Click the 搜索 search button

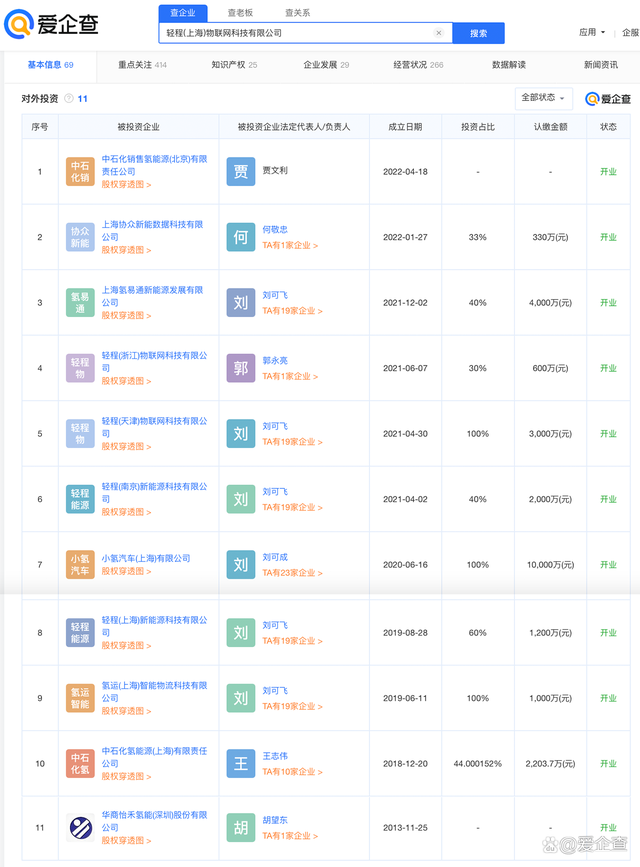[x=478, y=33]
